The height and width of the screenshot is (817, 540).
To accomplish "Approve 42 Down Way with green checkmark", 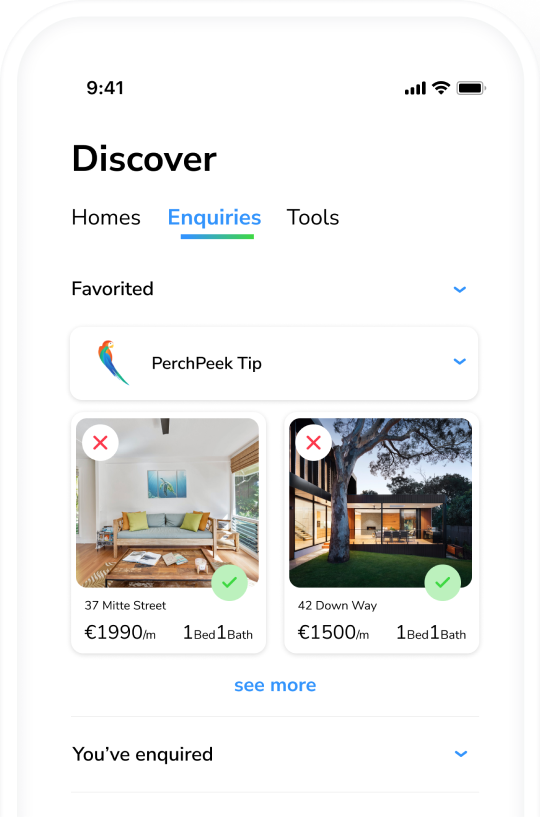I will 443,583.
